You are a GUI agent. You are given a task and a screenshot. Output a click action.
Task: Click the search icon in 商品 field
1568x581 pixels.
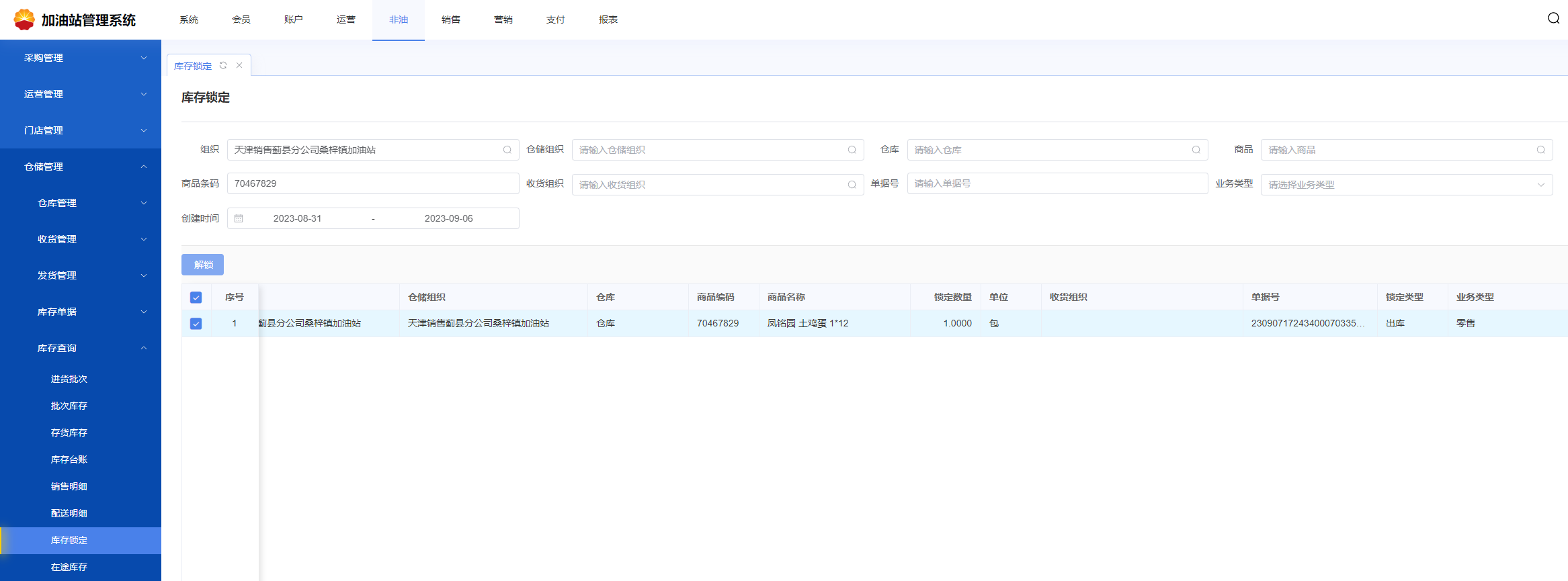click(x=1540, y=150)
